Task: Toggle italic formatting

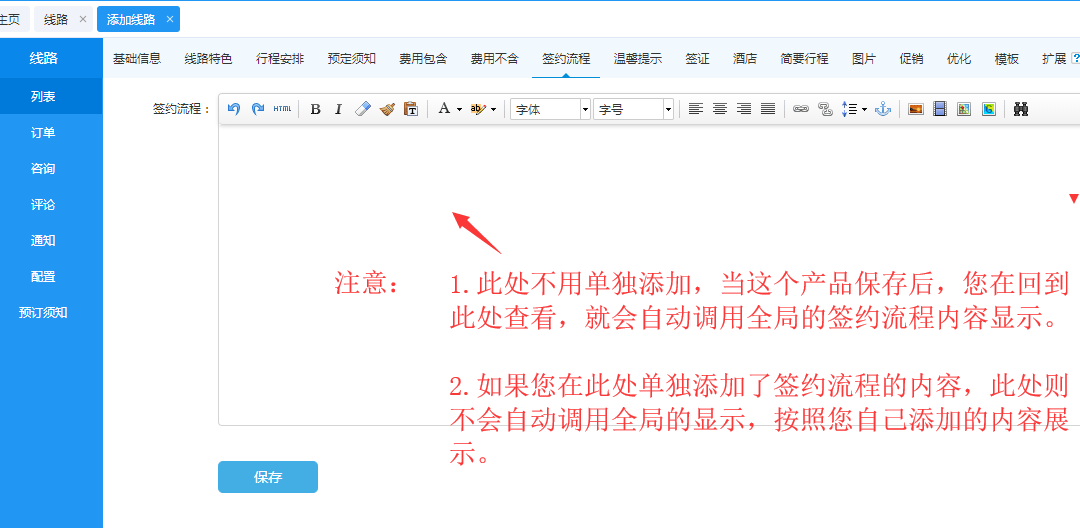Action: [x=338, y=109]
